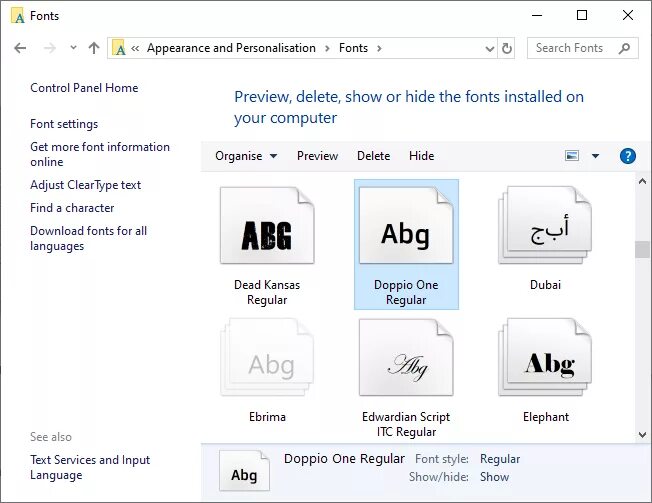
Task: Click the vertical scrollbar thumb
Action: (642, 249)
